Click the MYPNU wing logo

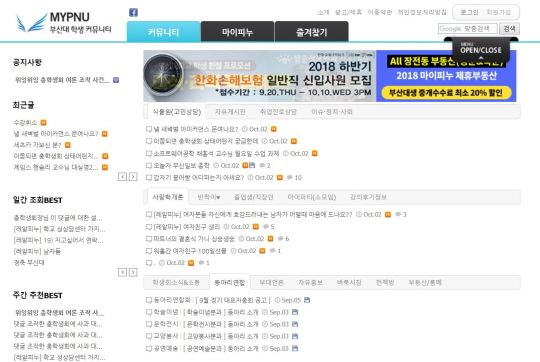[32, 23]
